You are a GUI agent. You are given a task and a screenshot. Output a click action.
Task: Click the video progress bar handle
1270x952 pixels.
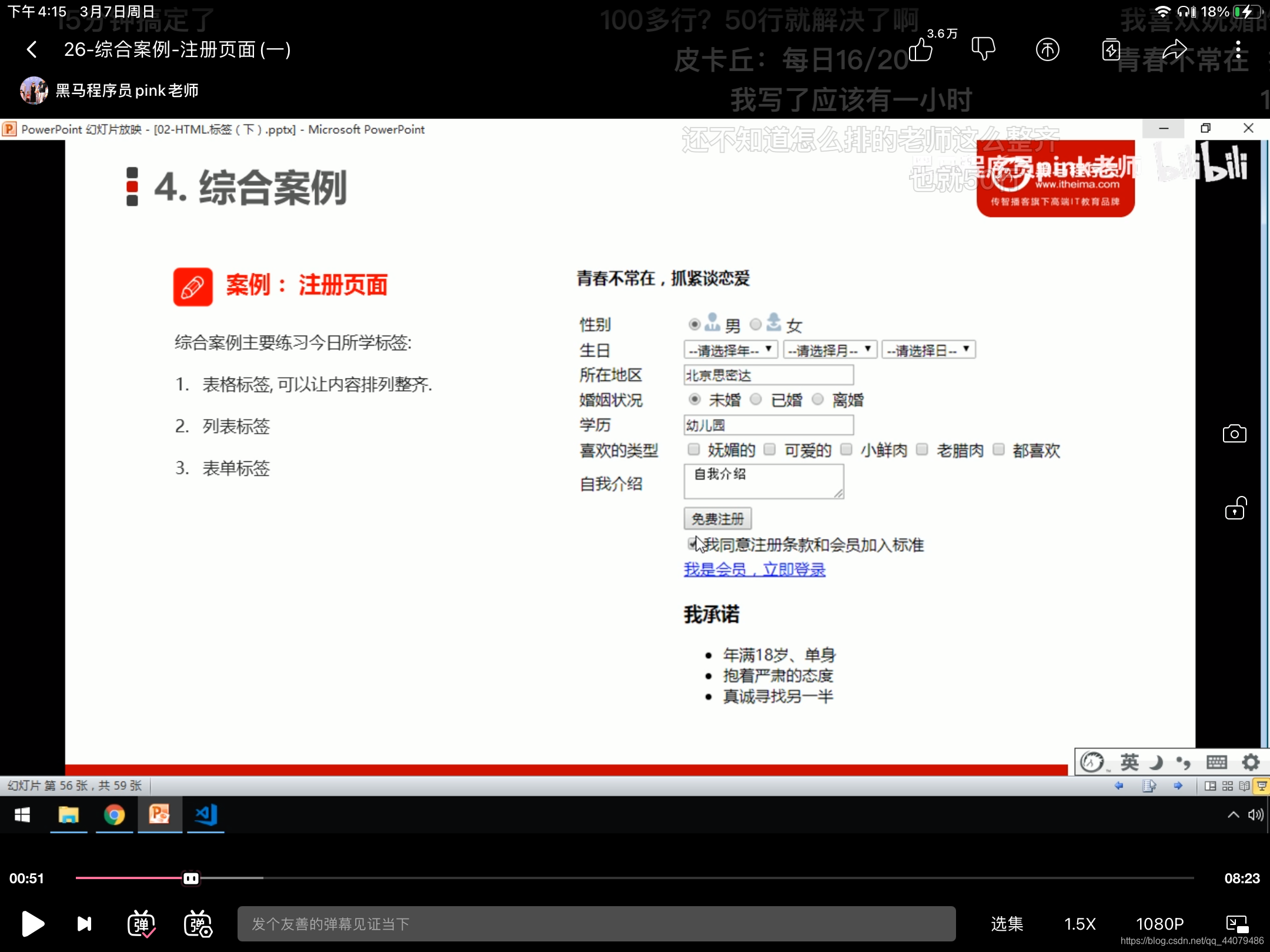click(x=190, y=878)
